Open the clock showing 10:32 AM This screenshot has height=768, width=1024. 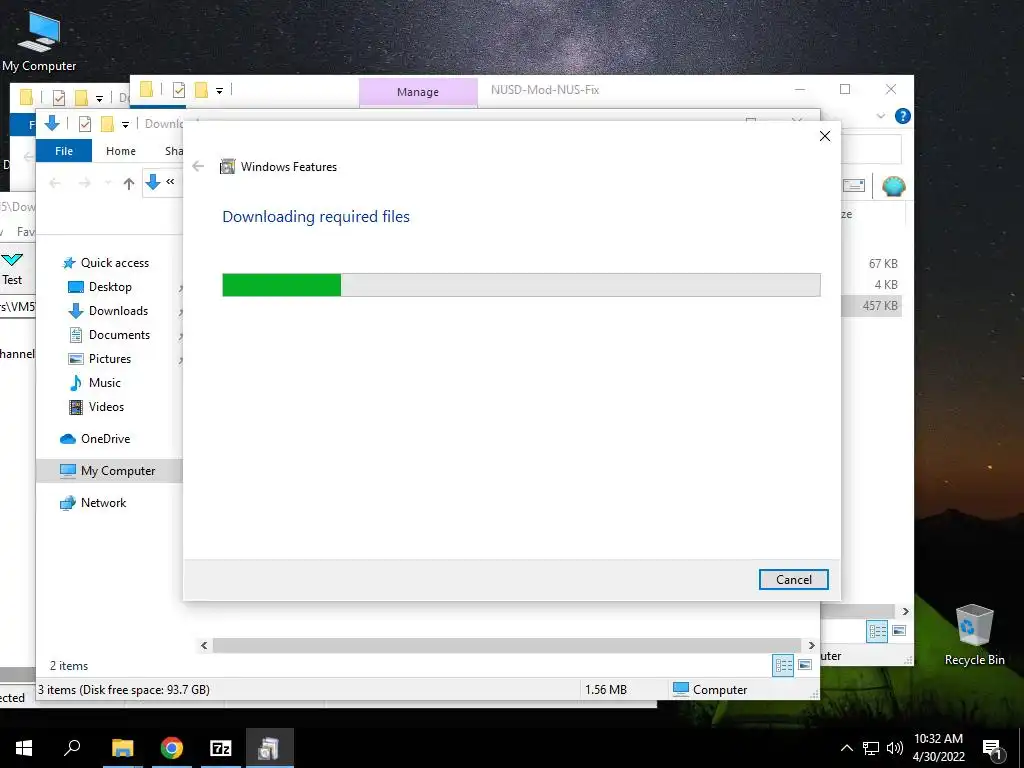tap(938, 748)
